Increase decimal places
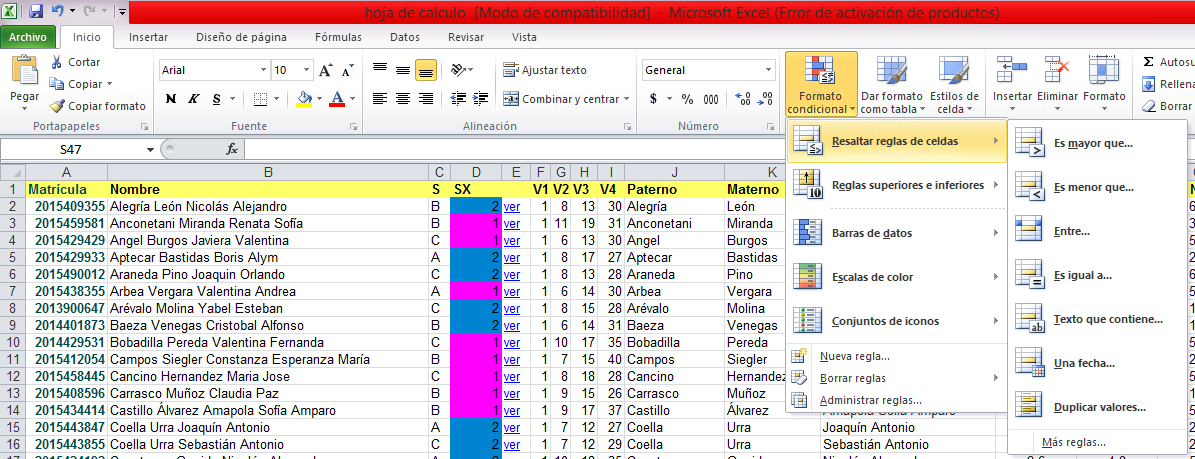Screen dimensions: 1195x459 [x=745, y=98]
